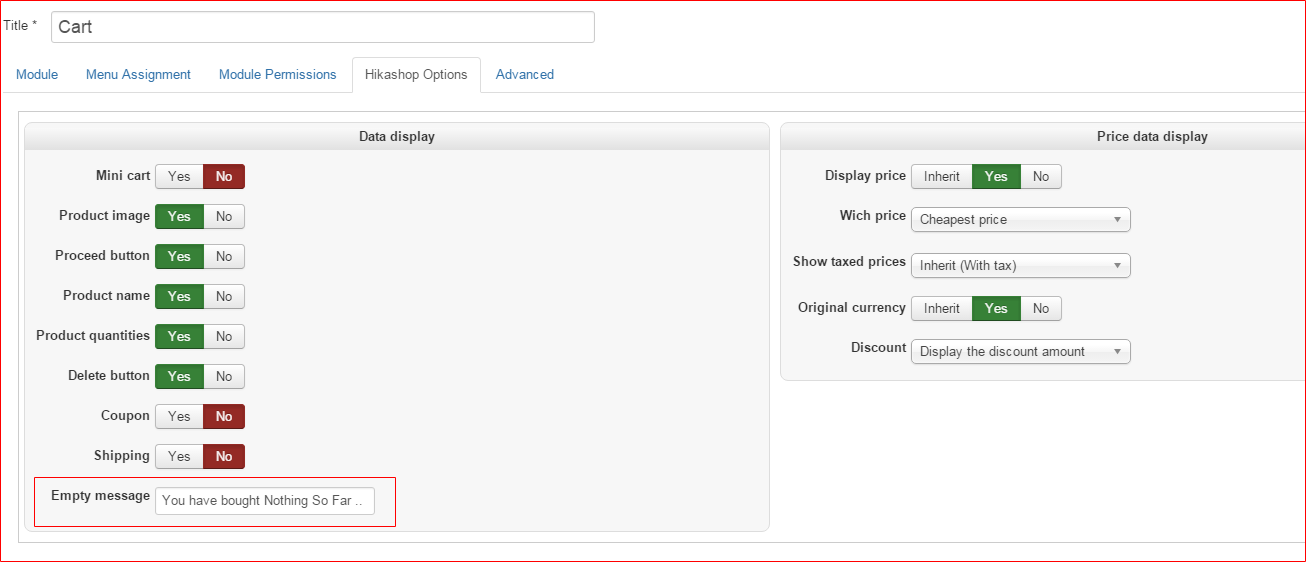This screenshot has height=562, width=1306.
Task: Go to Module Permissions tab
Action: [277, 75]
